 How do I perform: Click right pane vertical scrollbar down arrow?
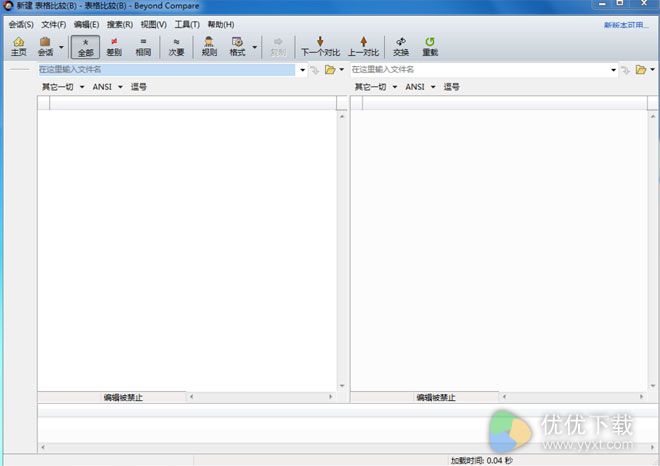coord(653,386)
